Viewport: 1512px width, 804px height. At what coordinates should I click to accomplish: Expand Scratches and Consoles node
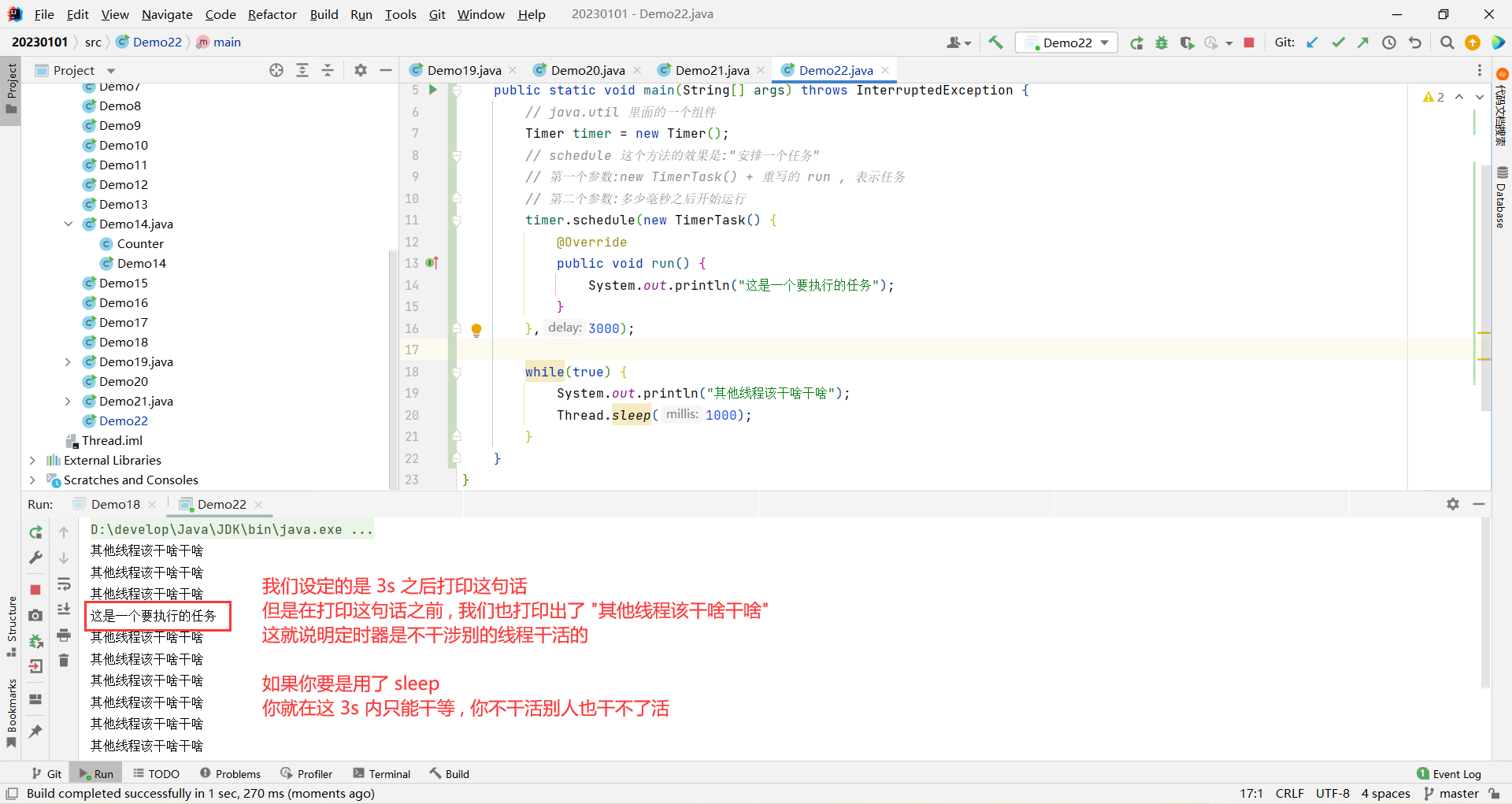tap(32, 480)
